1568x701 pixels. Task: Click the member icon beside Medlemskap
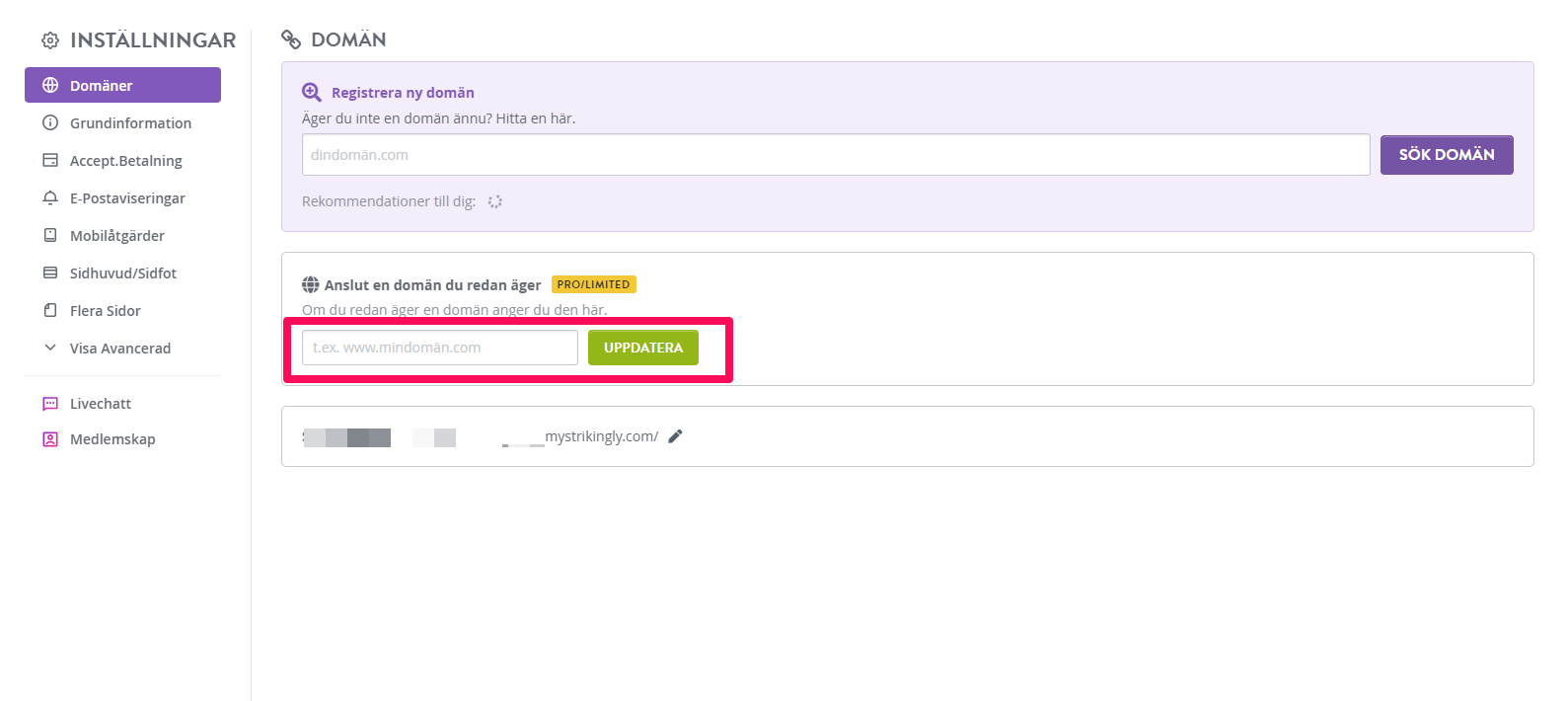(x=50, y=439)
